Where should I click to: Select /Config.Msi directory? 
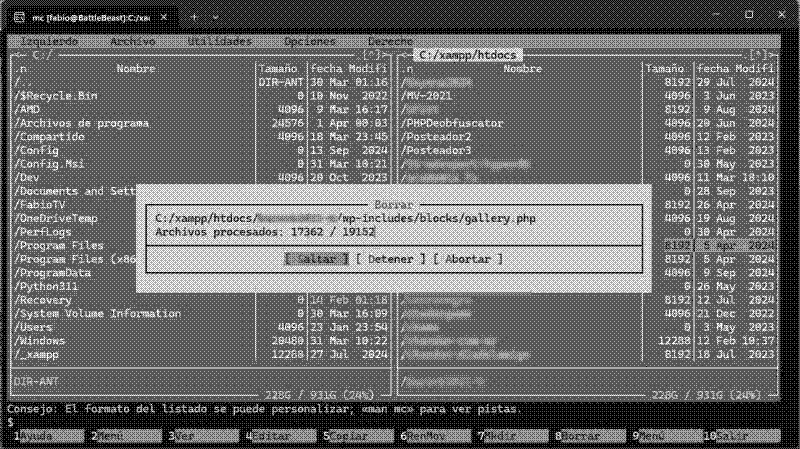pyautogui.click(x=49, y=164)
